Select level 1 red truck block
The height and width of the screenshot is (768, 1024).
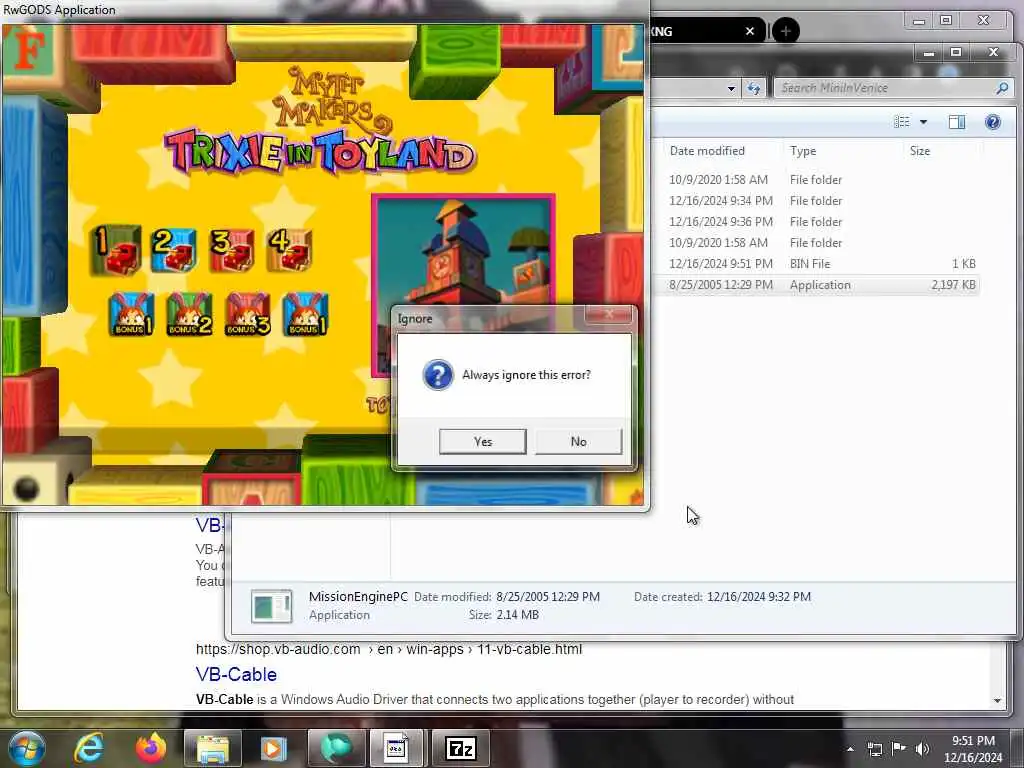coord(118,249)
